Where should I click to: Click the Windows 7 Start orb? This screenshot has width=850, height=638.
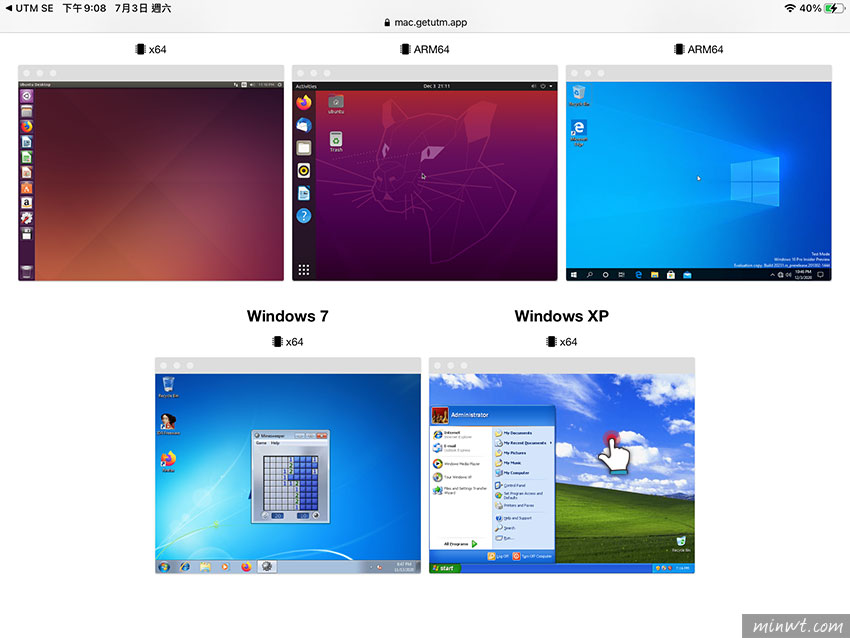tap(164, 566)
